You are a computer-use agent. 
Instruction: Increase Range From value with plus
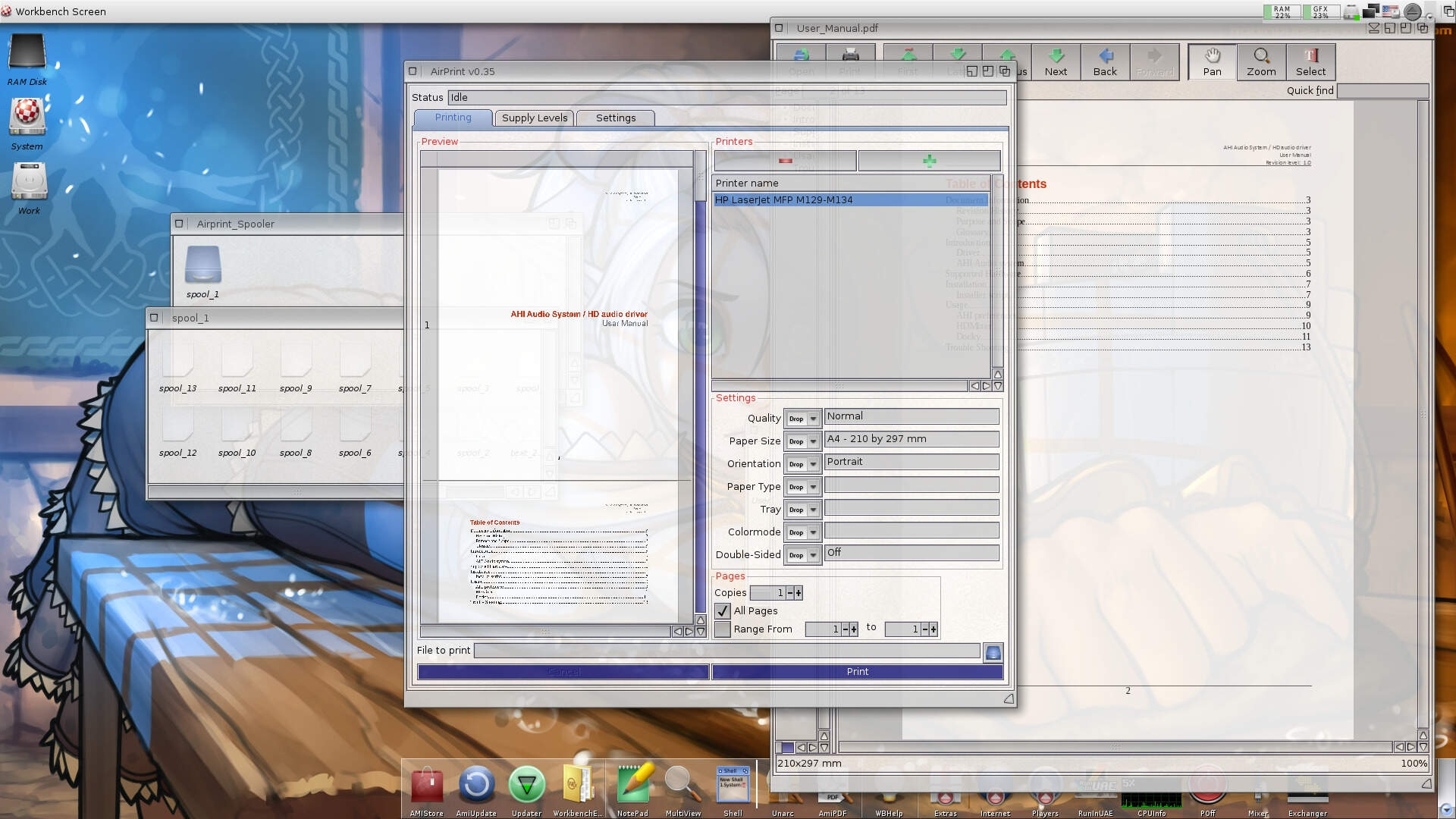click(x=854, y=629)
